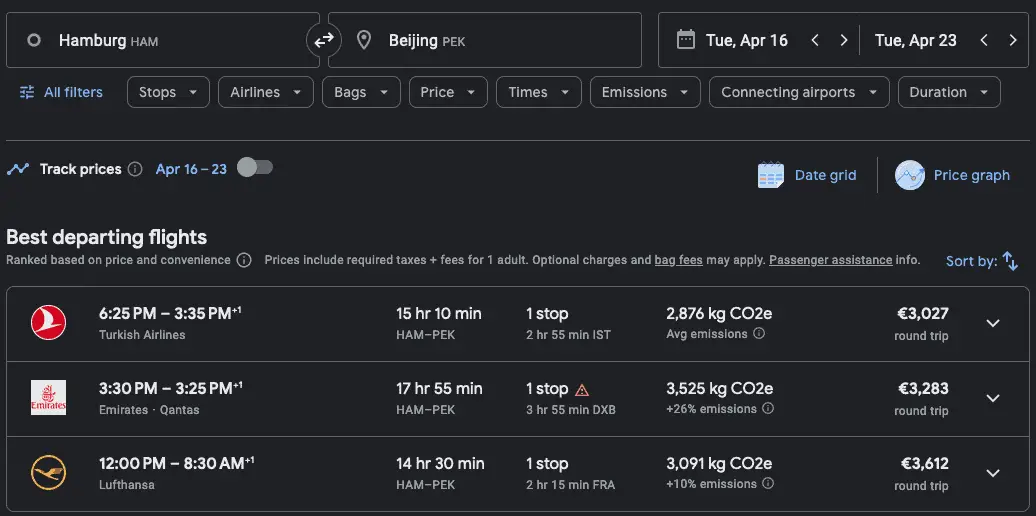Click the ranking info icon near 'price and convenience'
The width and height of the screenshot is (1036, 516).
coord(243,260)
